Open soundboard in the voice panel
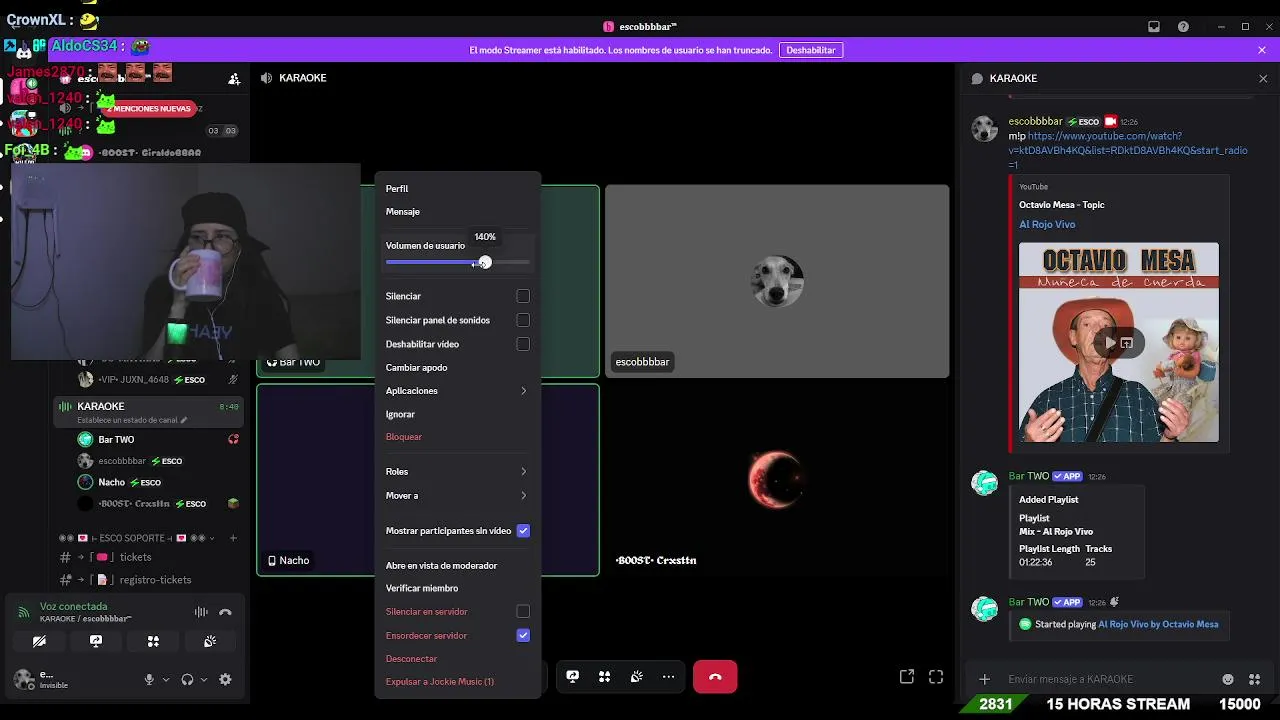The width and height of the screenshot is (1280, 720). click(x=210, y=641)
